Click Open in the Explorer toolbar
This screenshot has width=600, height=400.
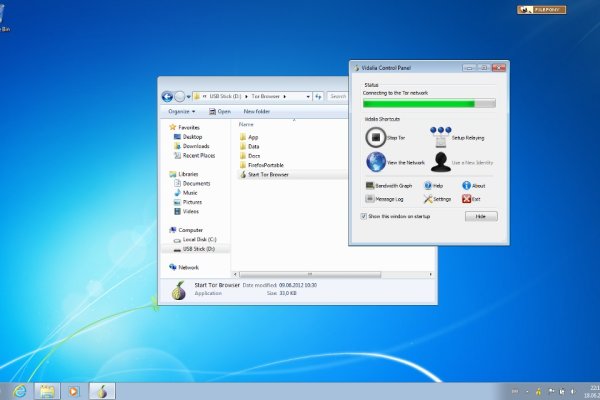pos(219,112)
